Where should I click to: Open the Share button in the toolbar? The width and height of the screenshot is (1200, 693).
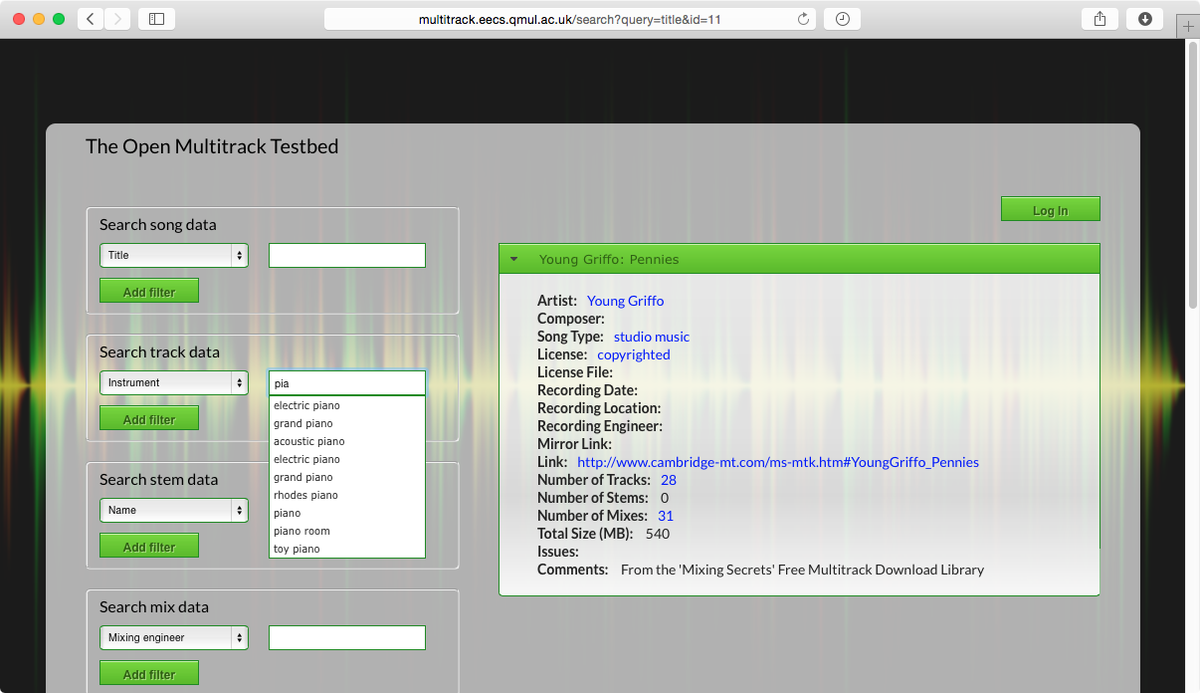tap(1100, 19)
